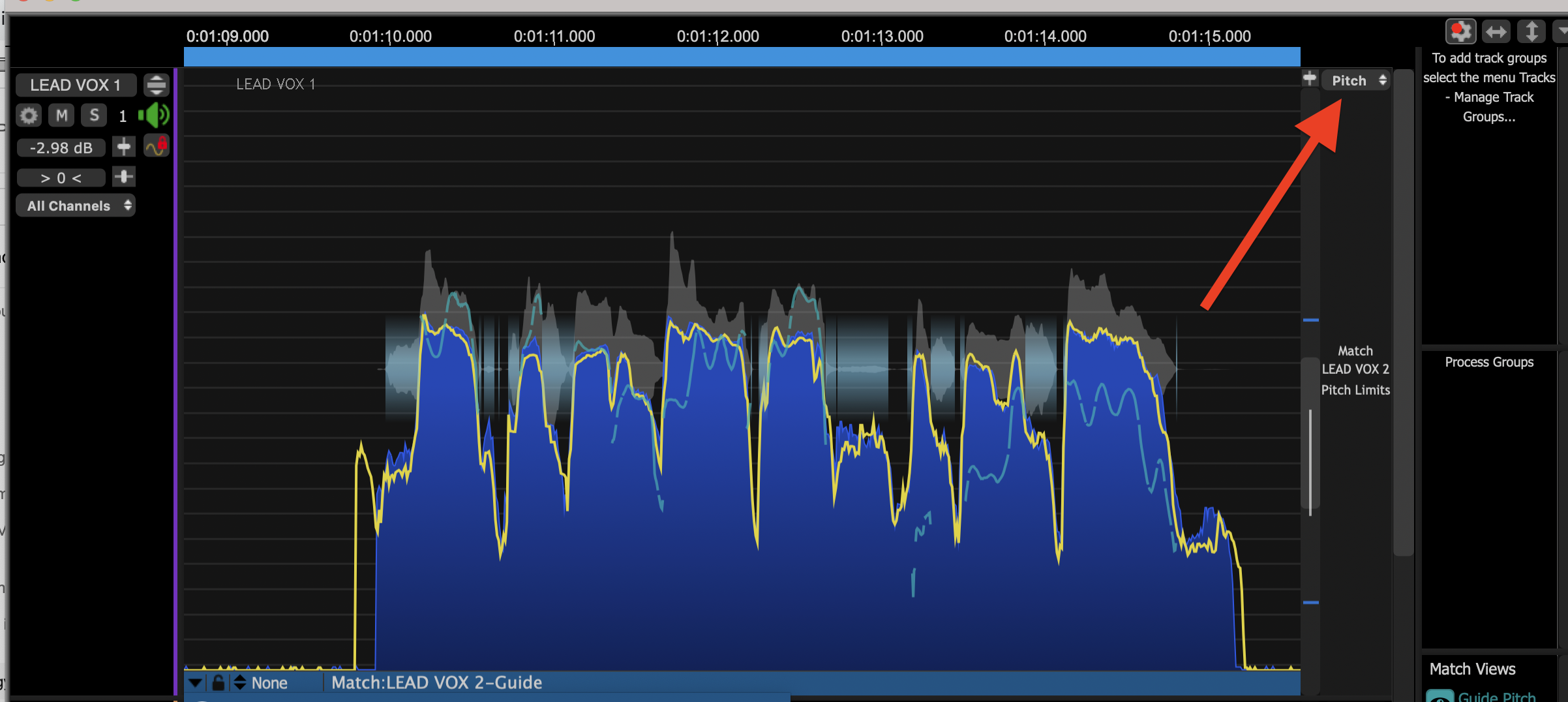Click the -2.98 dB volume field

tap(61, 148)
